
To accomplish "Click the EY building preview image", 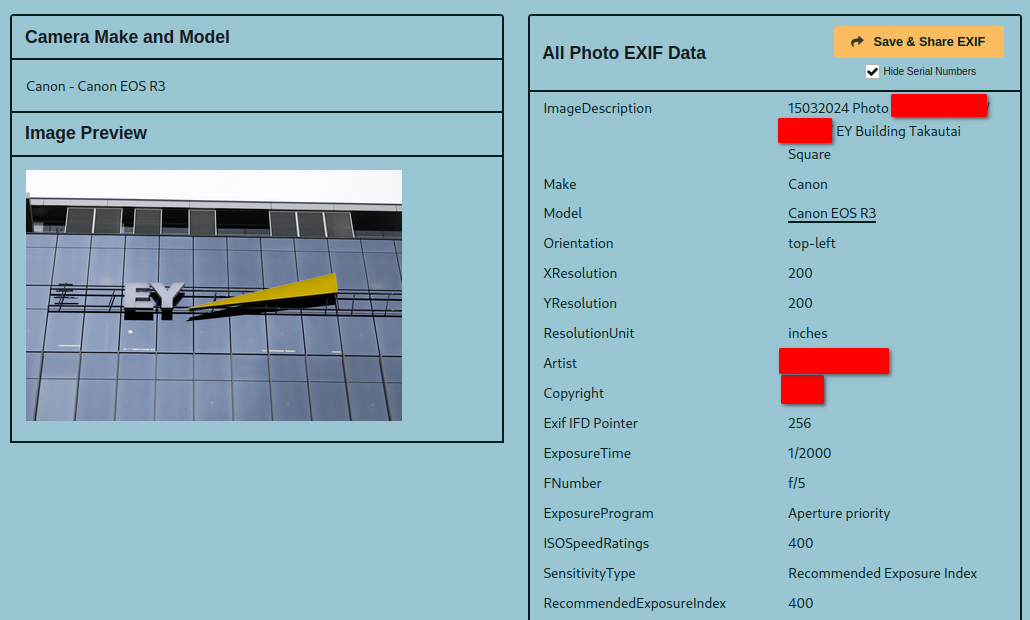I will [214, 295].
